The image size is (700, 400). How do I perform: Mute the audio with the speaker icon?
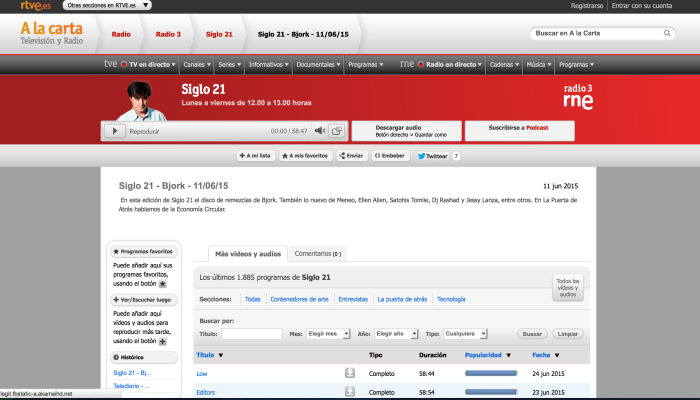tap(320, 131)
